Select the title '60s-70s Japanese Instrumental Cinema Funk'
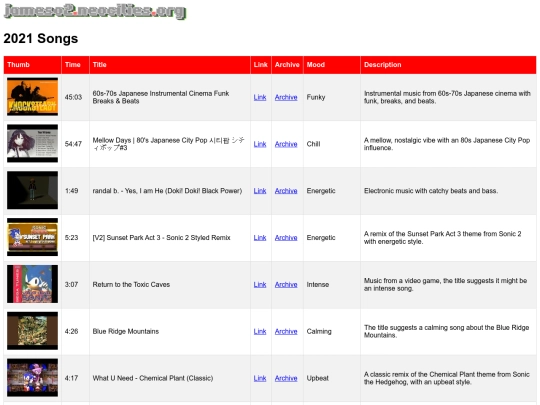Viewport: 540px width, 405px height. coord(161,97)
